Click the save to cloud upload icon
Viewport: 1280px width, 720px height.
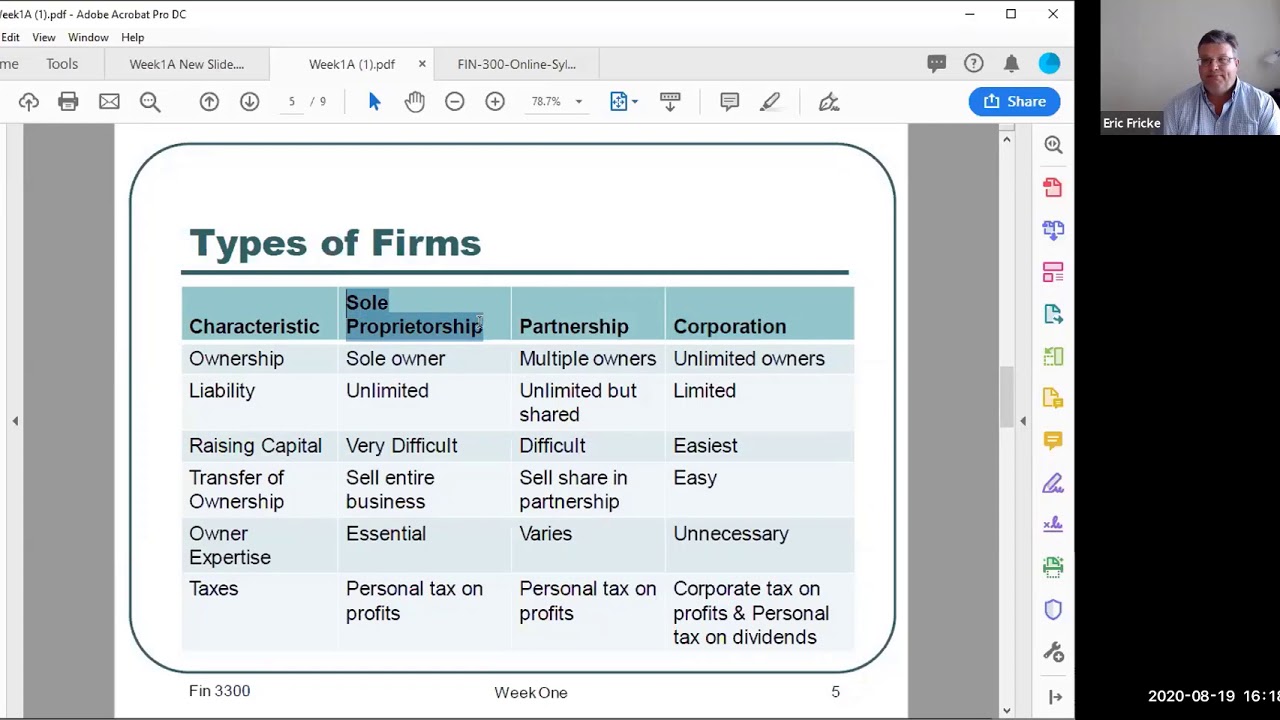28,101
